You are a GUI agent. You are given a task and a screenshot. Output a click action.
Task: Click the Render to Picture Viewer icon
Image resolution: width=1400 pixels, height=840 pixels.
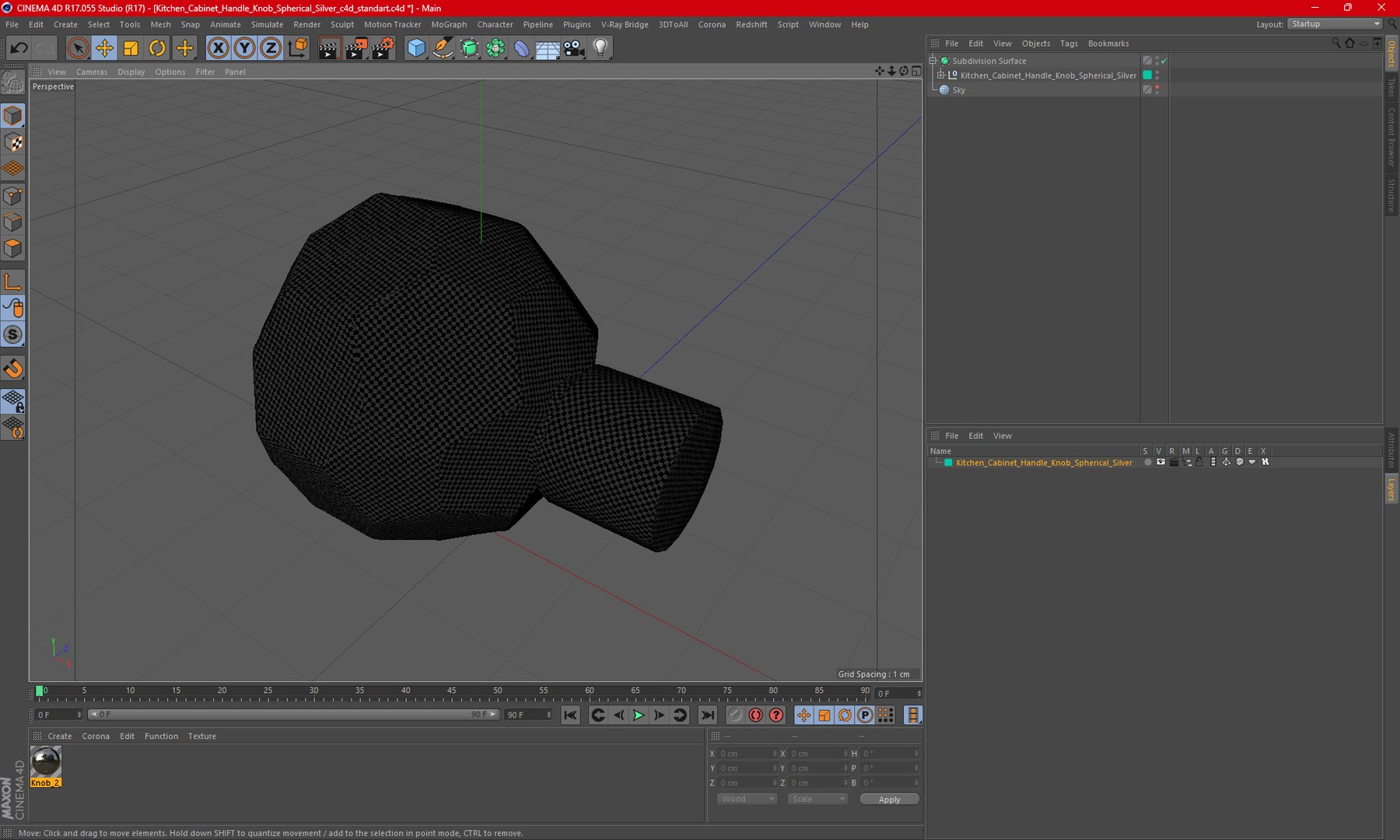click(355, 48)
